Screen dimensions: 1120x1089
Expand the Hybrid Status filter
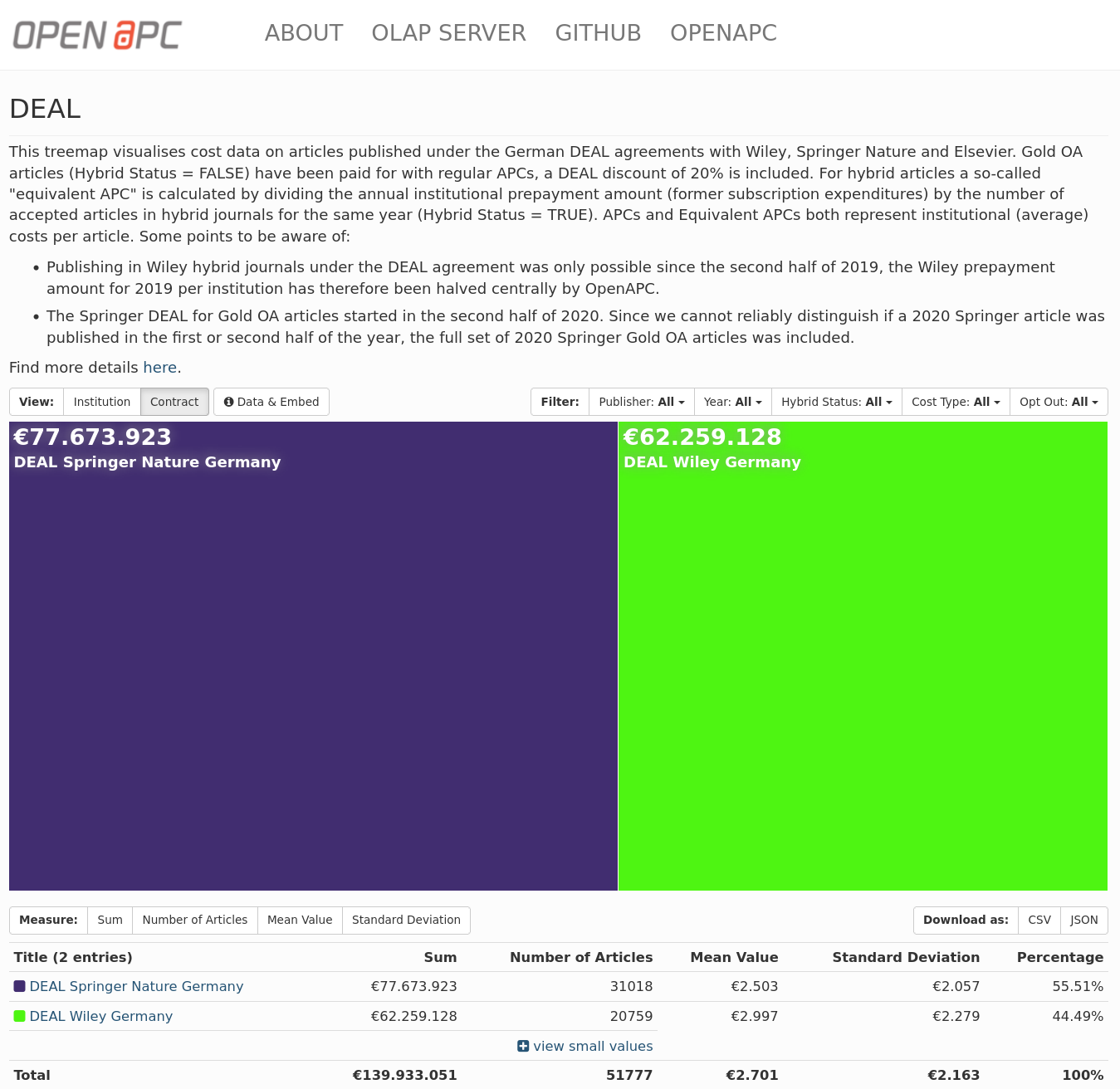point(836,402)
